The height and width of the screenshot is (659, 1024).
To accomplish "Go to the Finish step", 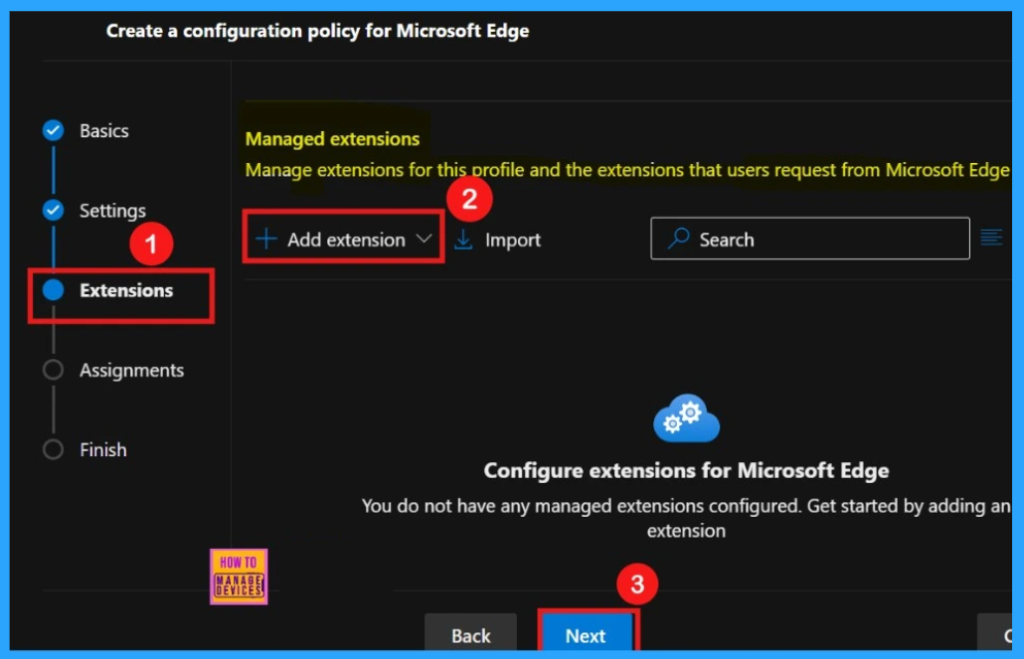I will click(103, 450).
